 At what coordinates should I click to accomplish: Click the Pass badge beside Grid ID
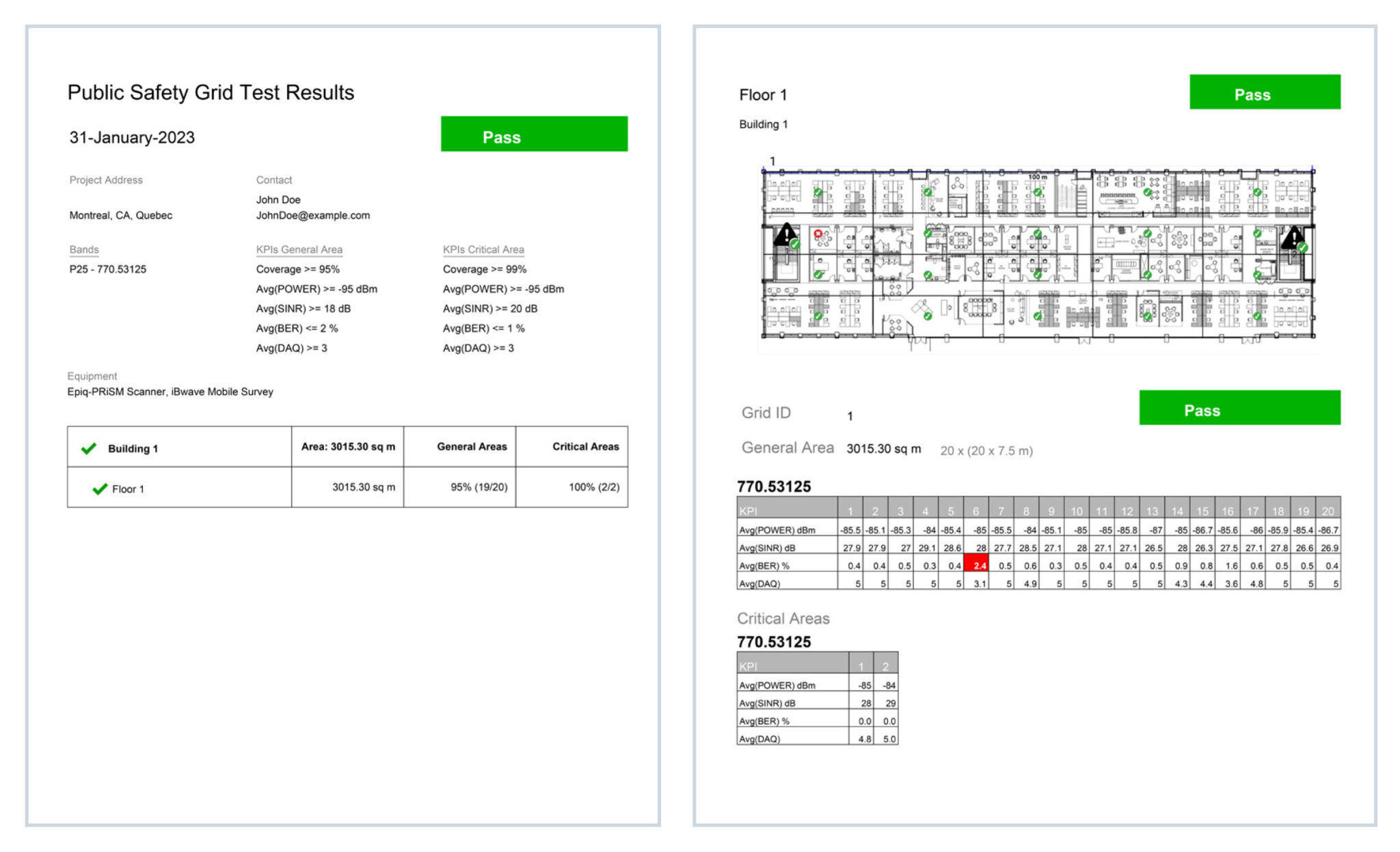click(x=1239, y=407)
